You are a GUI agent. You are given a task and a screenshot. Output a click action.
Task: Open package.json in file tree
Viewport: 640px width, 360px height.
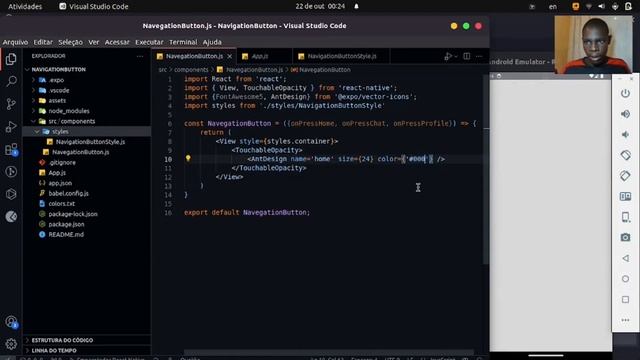(66, 224)
